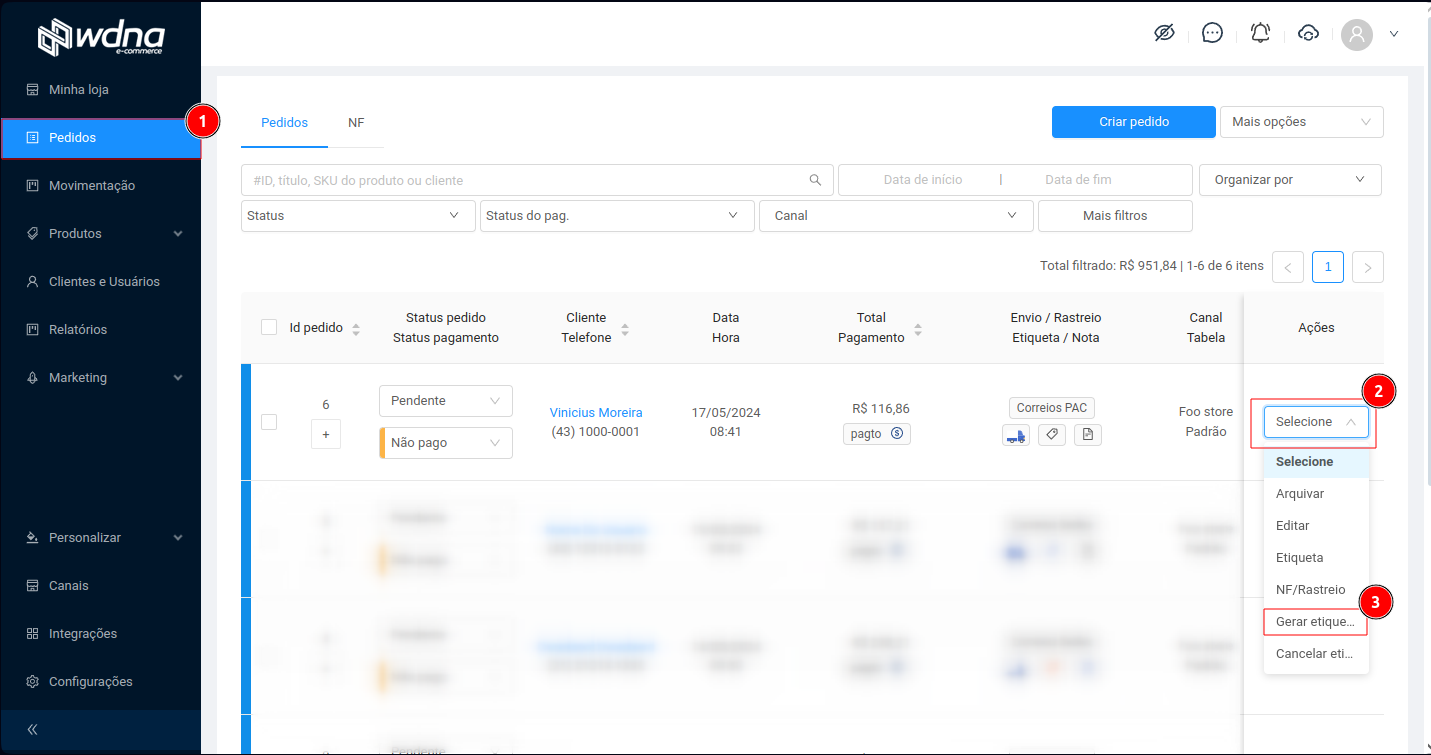Screen dimensions: 1431x755
Task: Choose Editar in the actions menu
Action: (x=1316, y=526)
